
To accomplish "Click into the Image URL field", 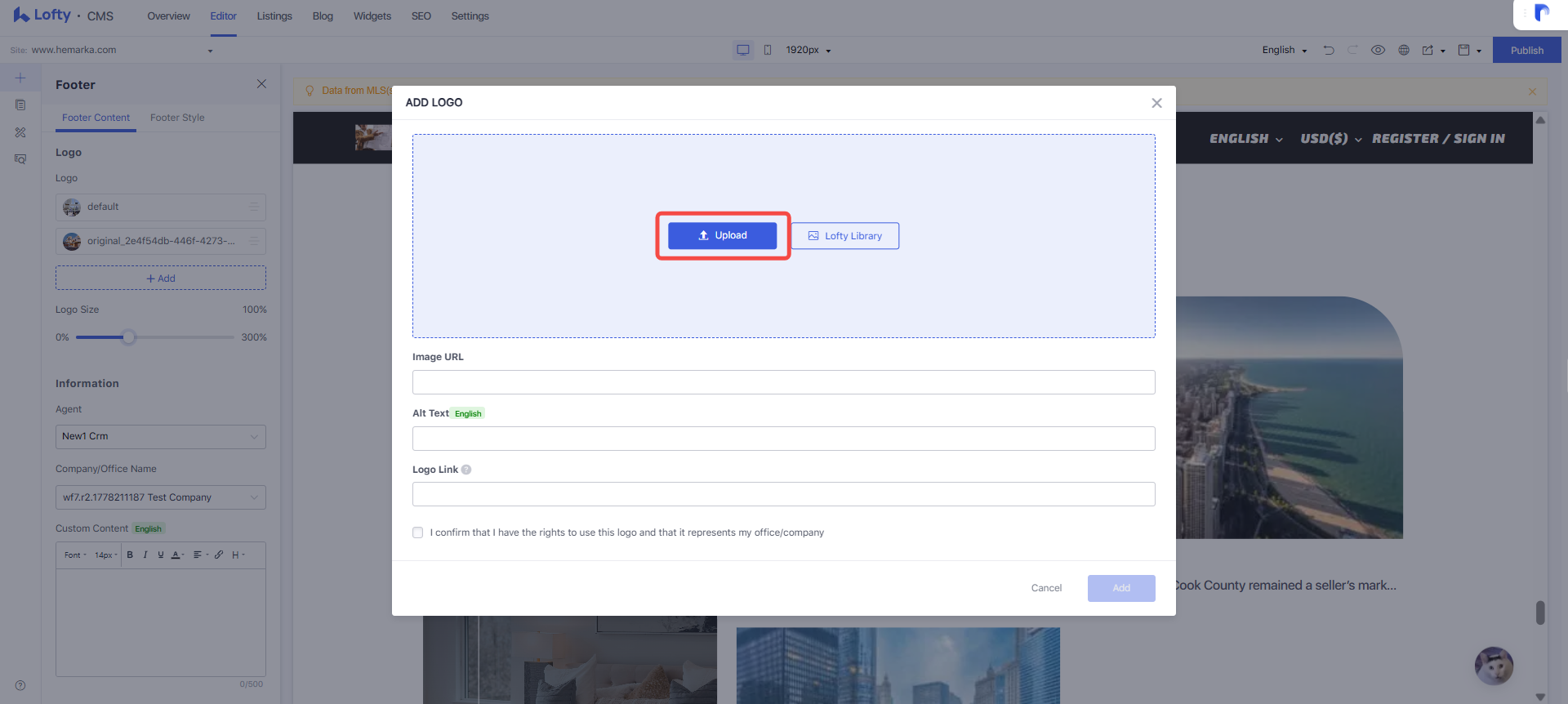I will coord(783,382).
